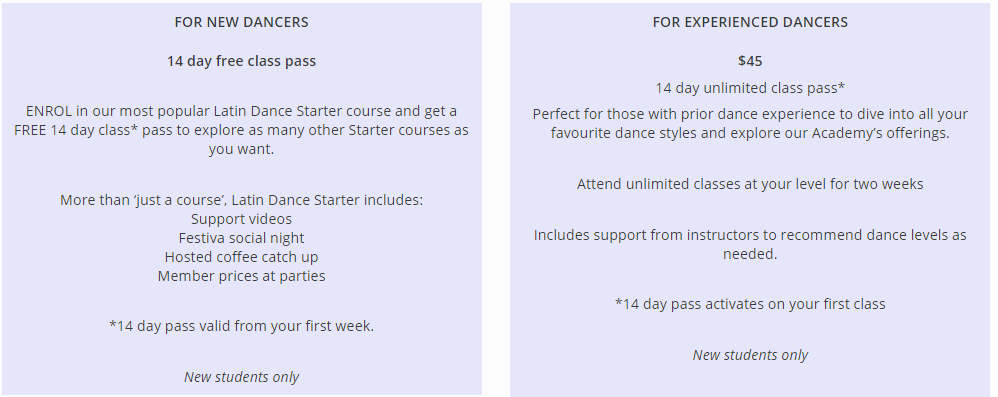Screen dimensions: 998x397
Task: Click the *14 day pass valid from first week note
Action: (241, 326)
